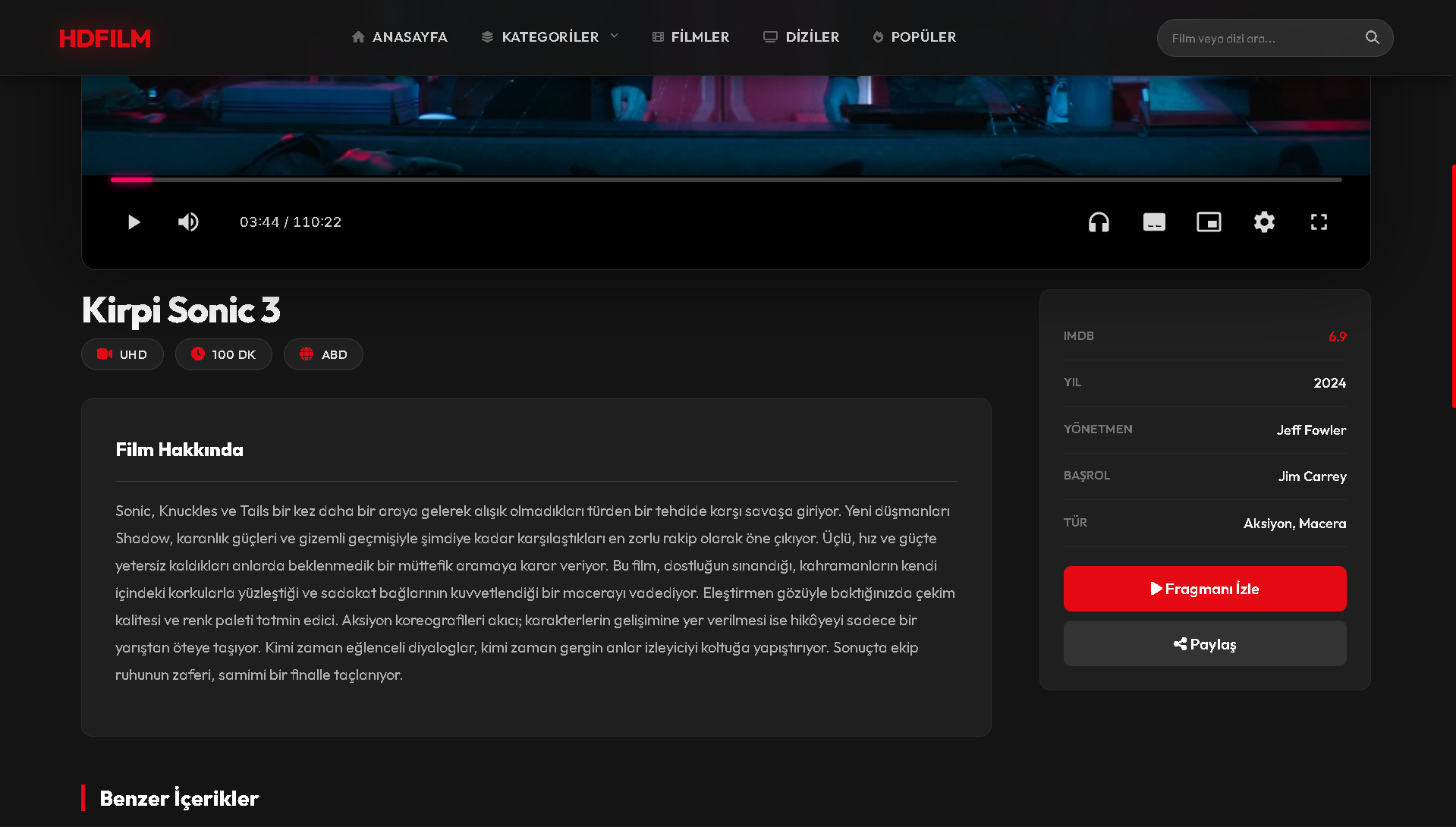Seek along the video progress bar

click(x=726, y=180)
